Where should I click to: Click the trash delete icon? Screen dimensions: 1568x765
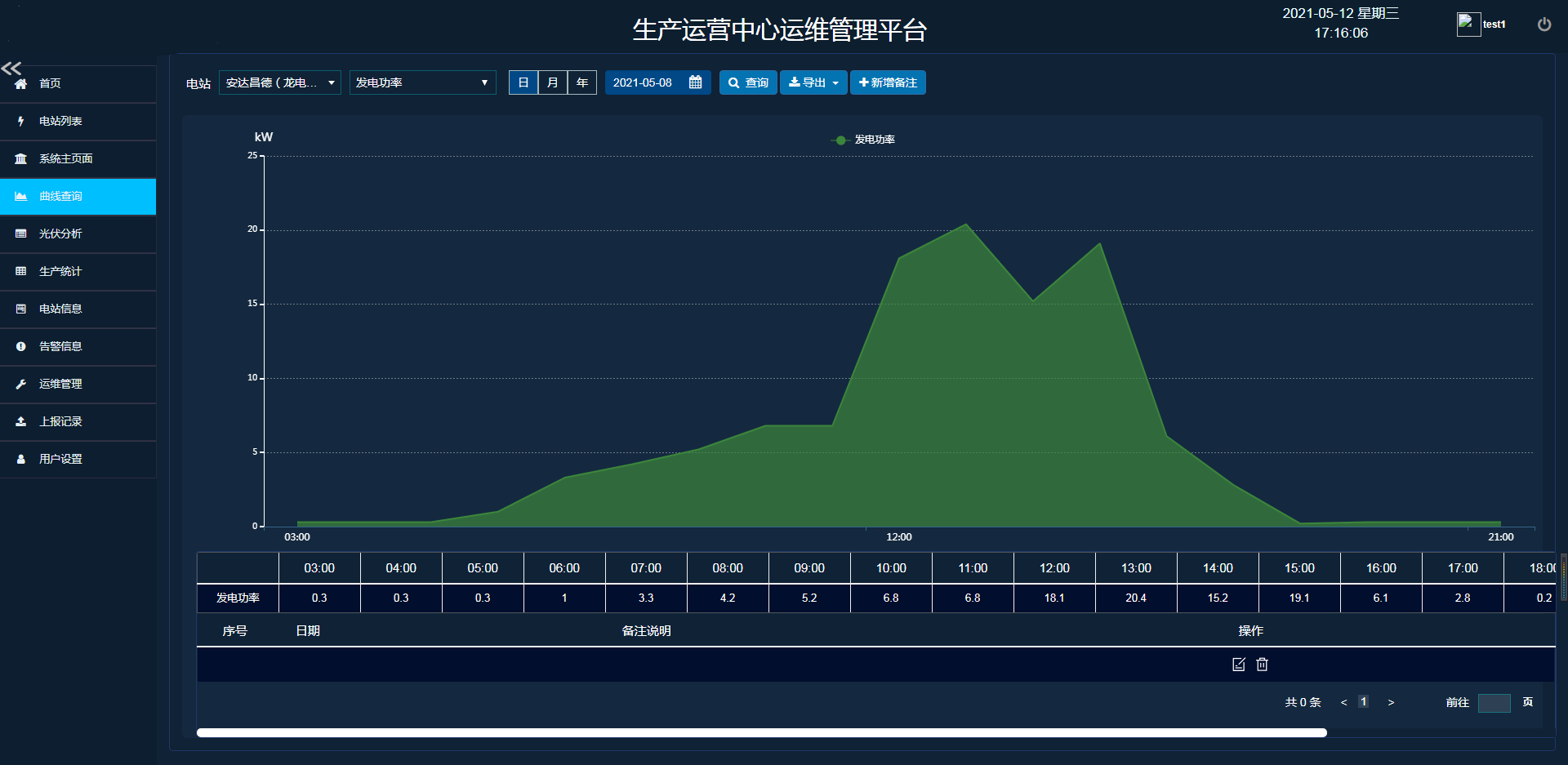(x=1262, y=665)
